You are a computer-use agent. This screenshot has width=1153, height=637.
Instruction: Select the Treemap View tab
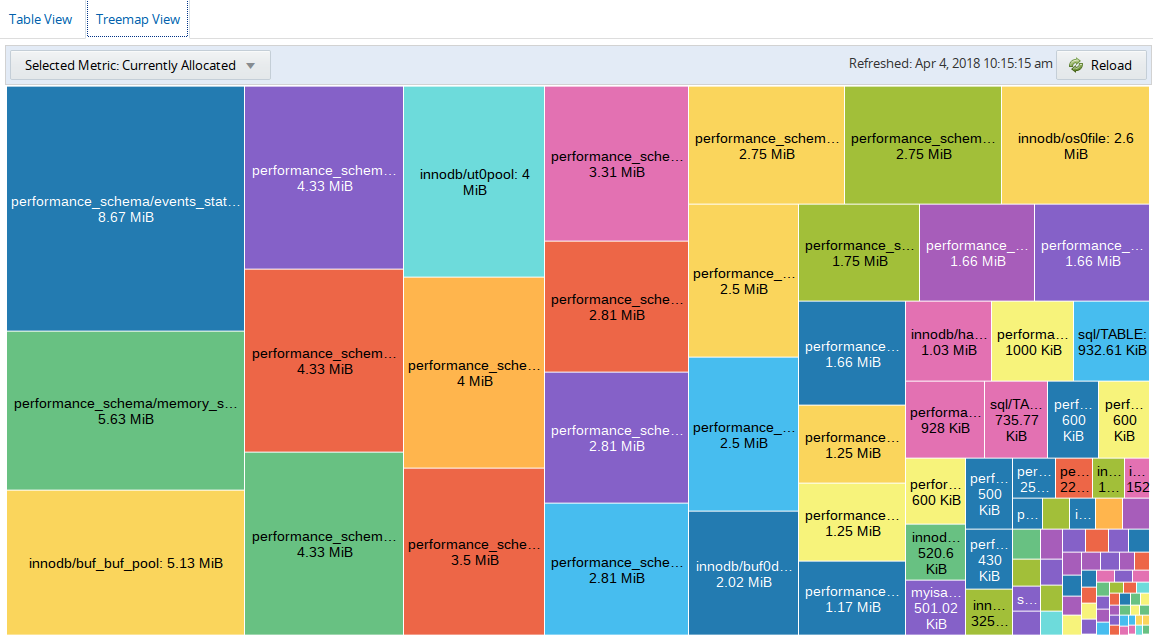tap(138, 19)
